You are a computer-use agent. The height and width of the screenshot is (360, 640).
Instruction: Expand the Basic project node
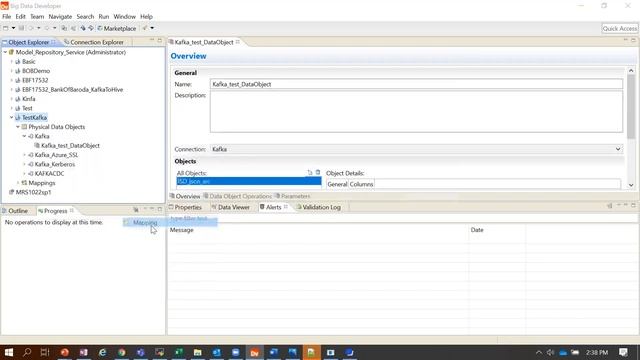pos(12,62)
